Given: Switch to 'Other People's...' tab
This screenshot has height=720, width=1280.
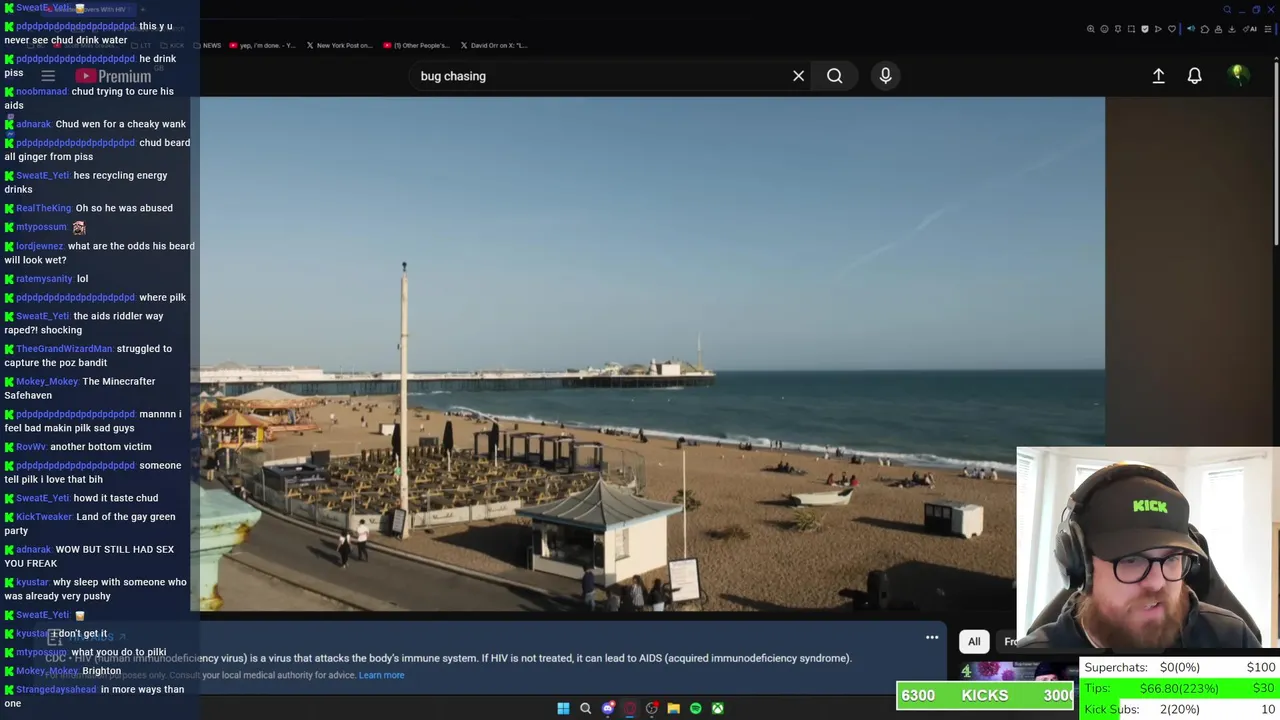Looking at the screenshot, I should click(417, 45).
